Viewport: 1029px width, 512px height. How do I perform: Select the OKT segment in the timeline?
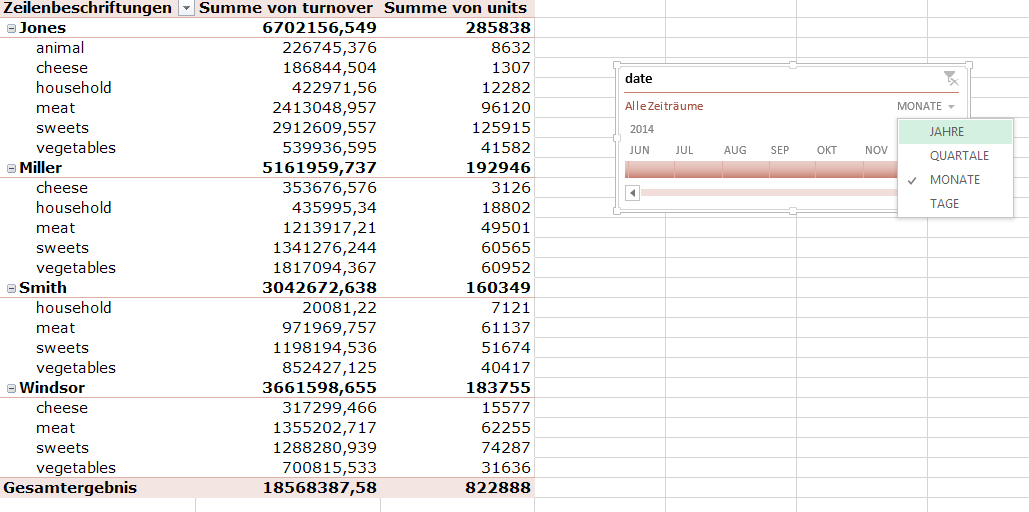click(x=826, y=169)
